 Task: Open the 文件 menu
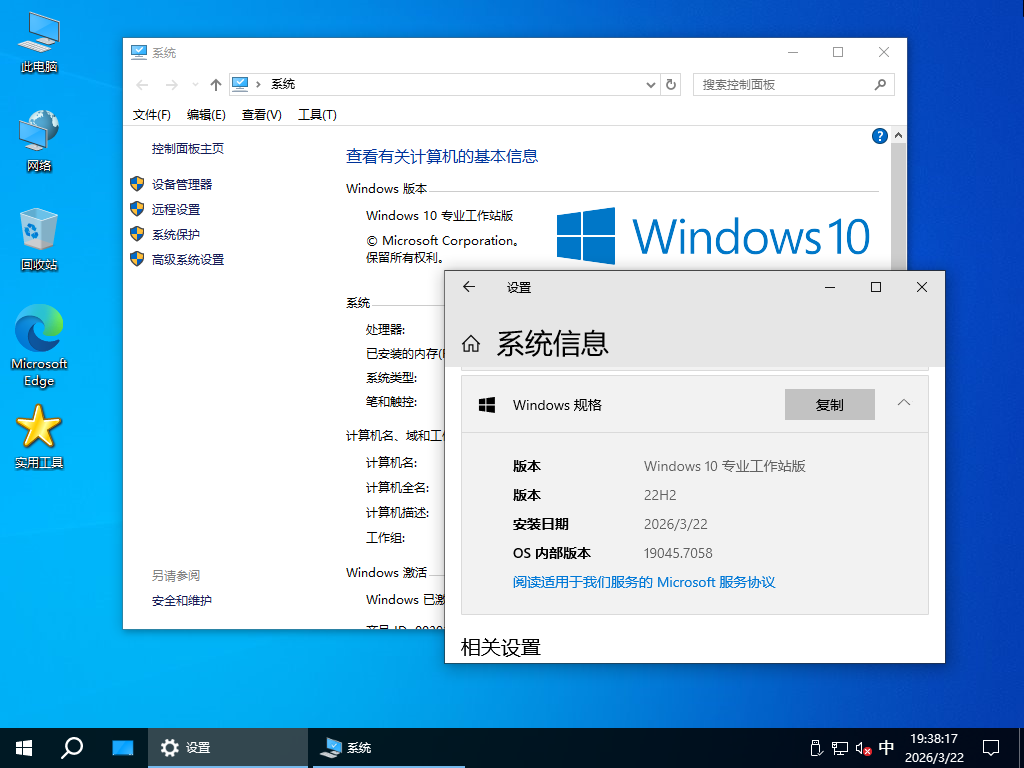150,114
